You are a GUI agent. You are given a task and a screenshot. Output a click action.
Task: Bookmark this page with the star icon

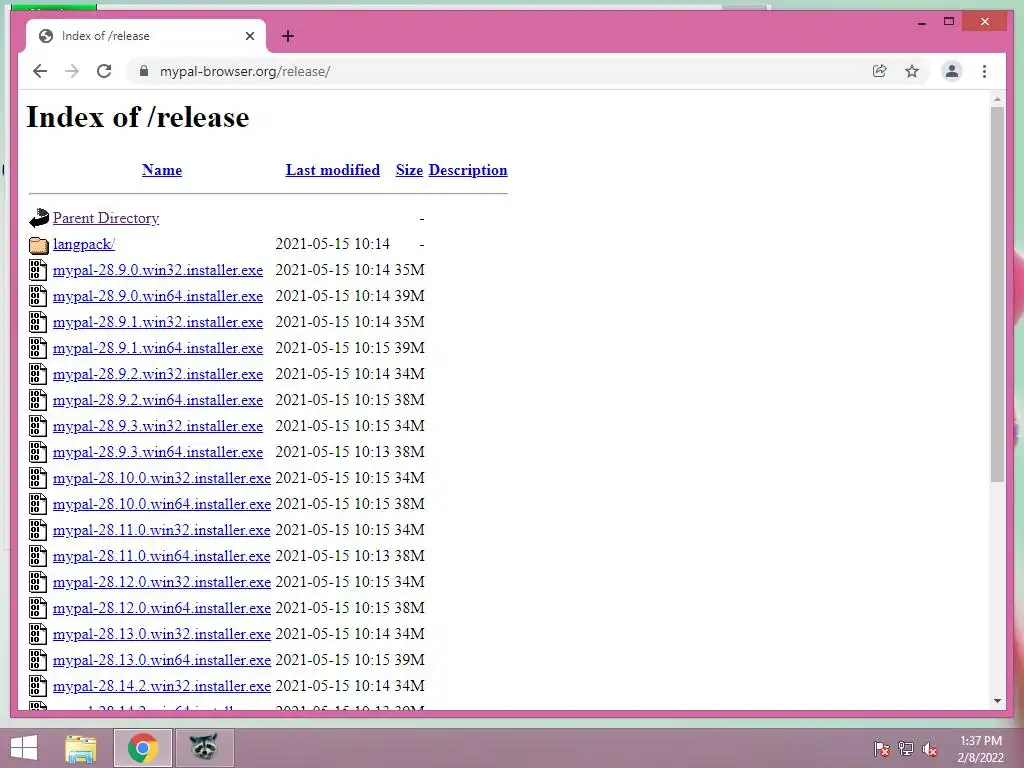pos(912,71)
